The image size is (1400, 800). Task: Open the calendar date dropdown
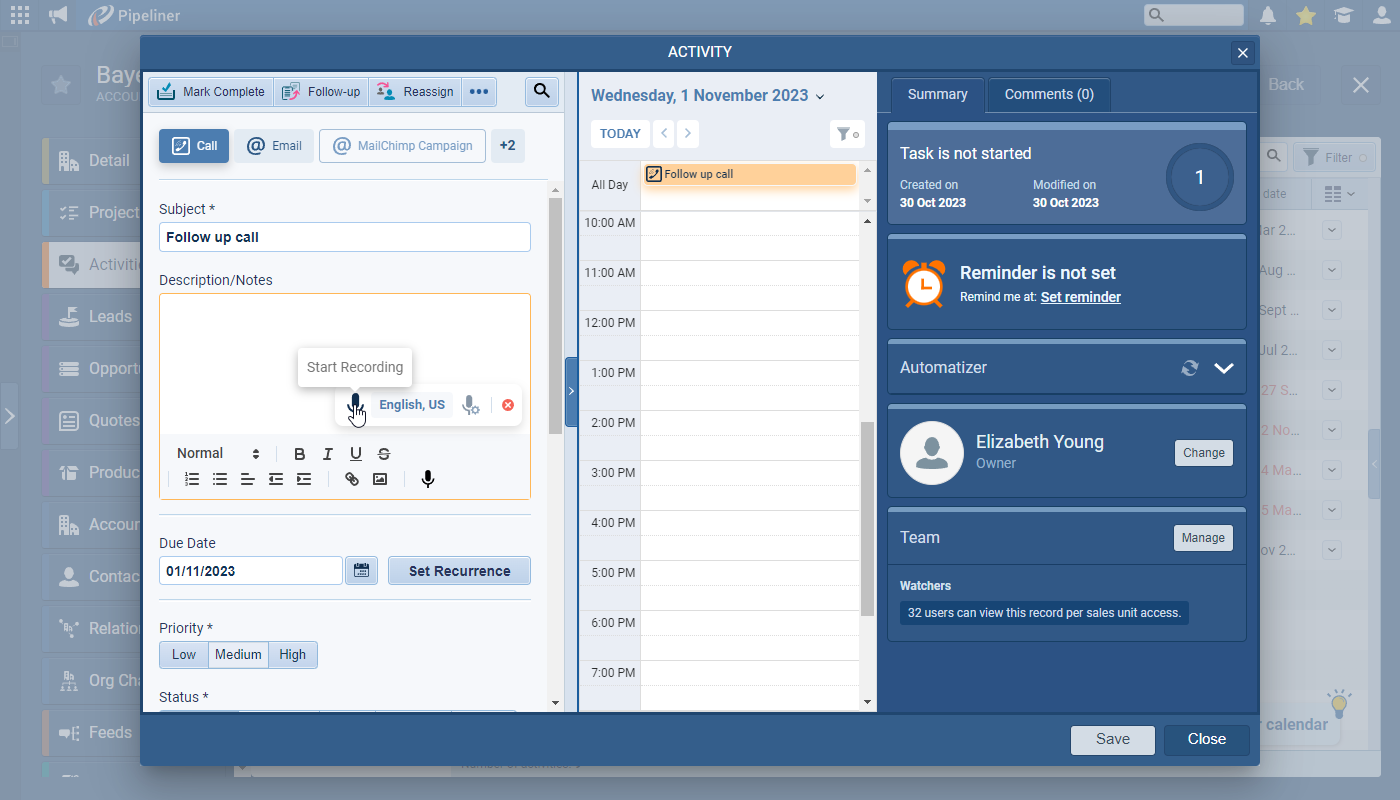[820, 97]
